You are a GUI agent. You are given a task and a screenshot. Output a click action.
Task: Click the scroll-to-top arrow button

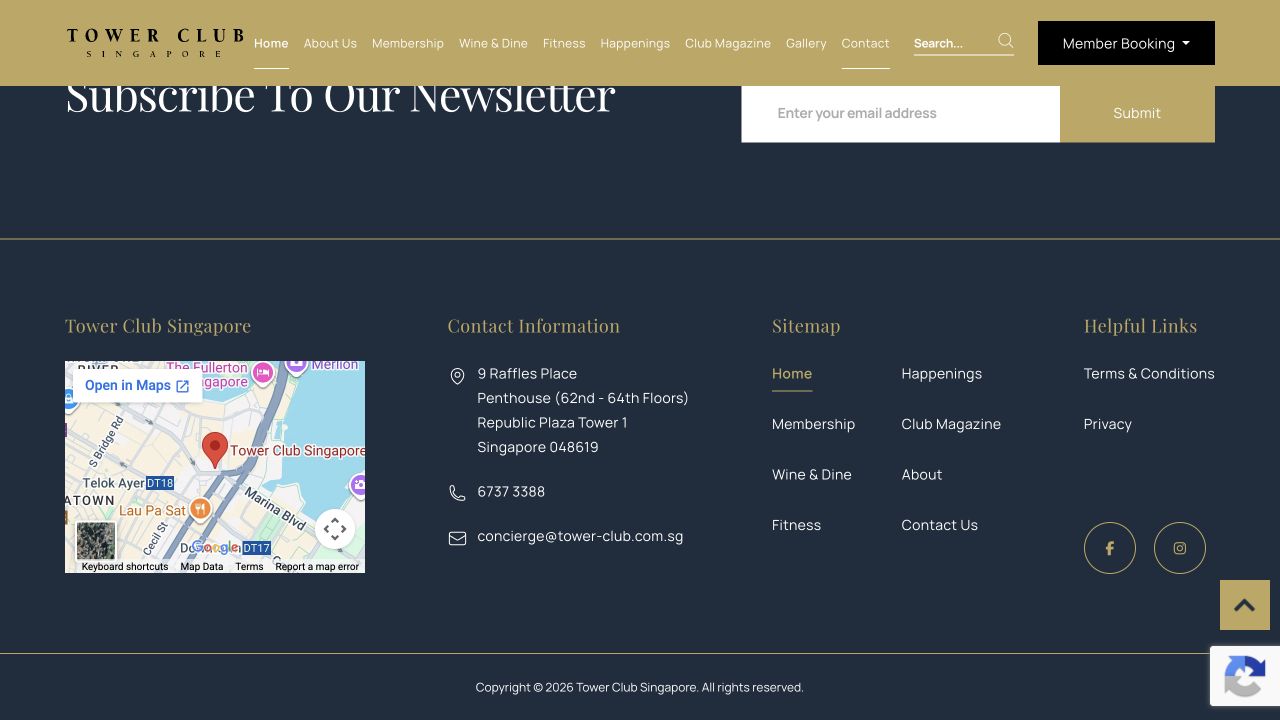(x=1245, y=605)
